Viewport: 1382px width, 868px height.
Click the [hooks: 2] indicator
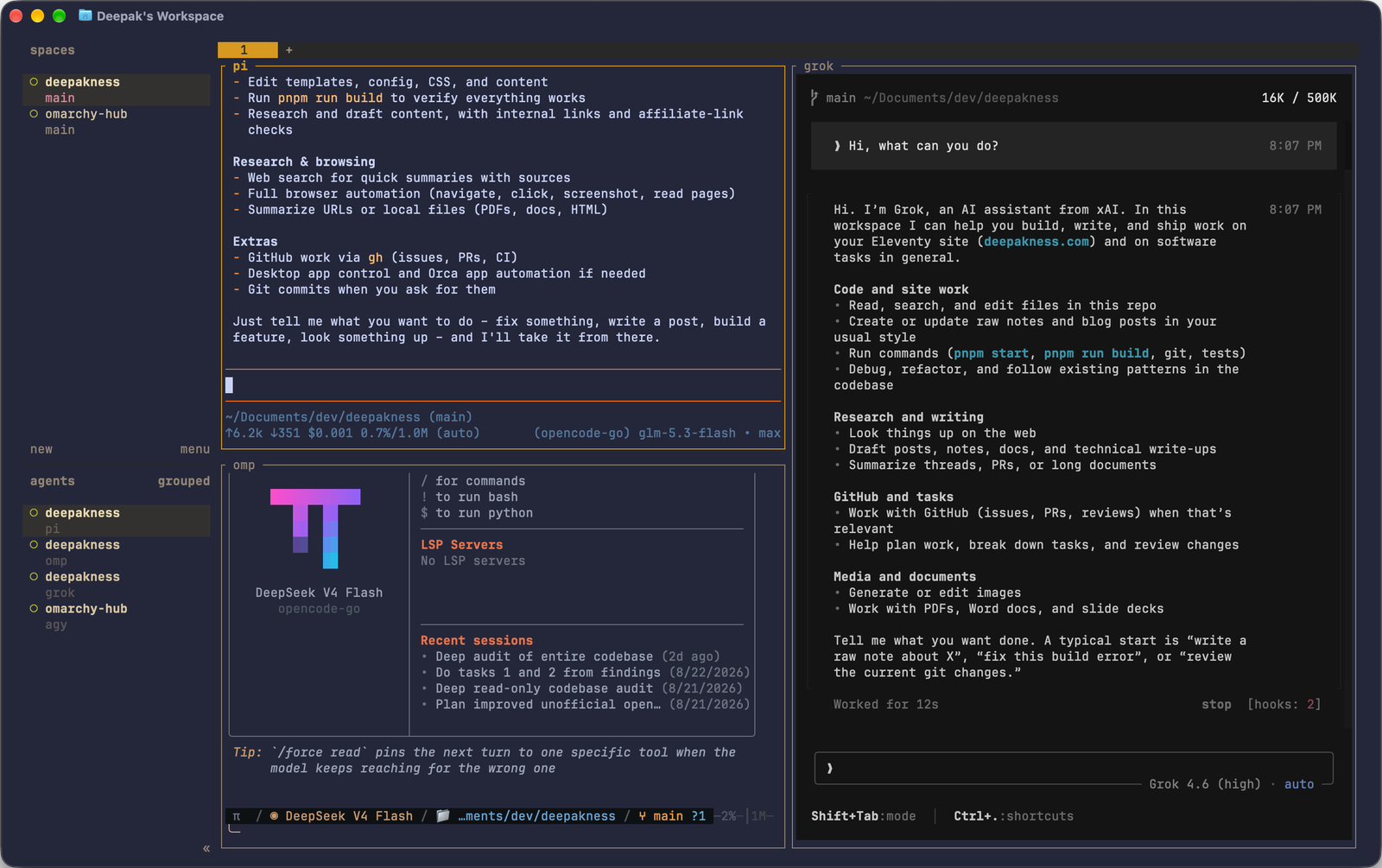coord(1284,705)
